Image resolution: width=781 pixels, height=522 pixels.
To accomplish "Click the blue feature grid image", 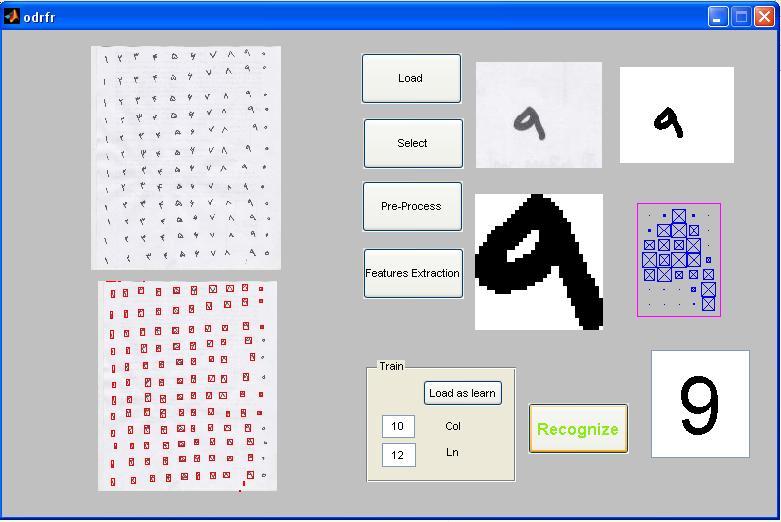I will (679, 260).
